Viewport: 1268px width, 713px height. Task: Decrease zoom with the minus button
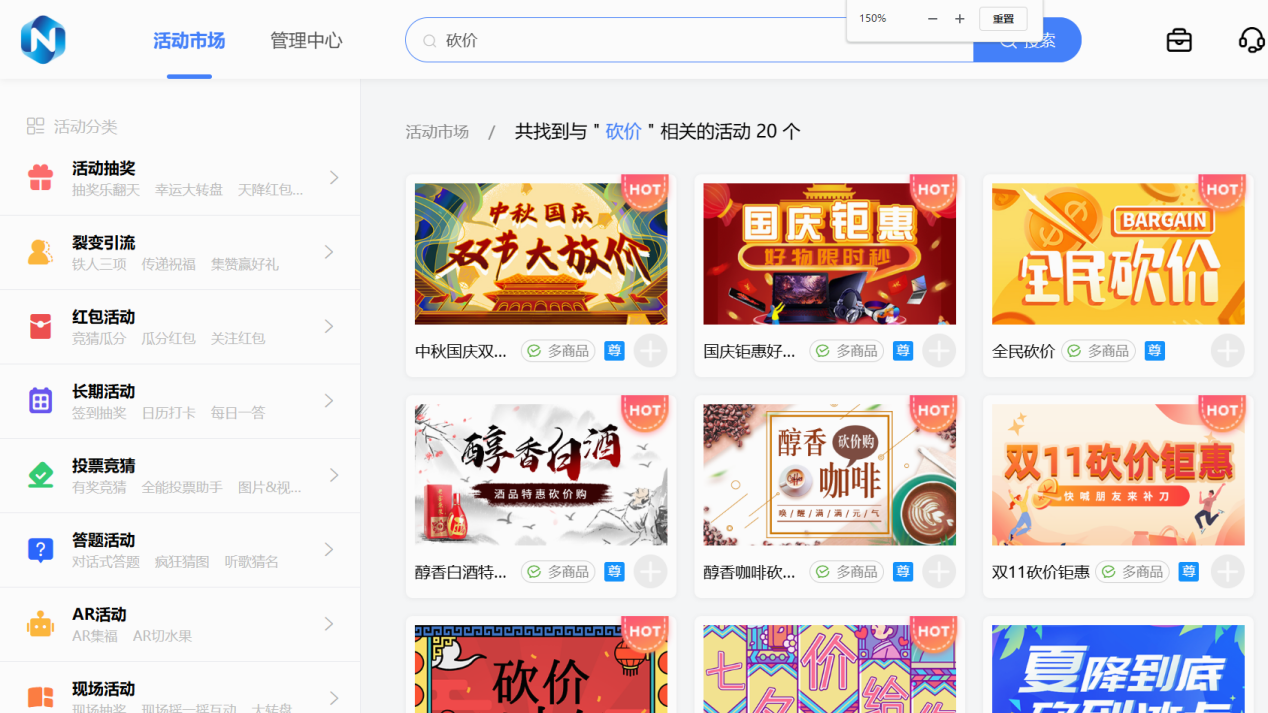pyautogui.click(x=932, y=19)
